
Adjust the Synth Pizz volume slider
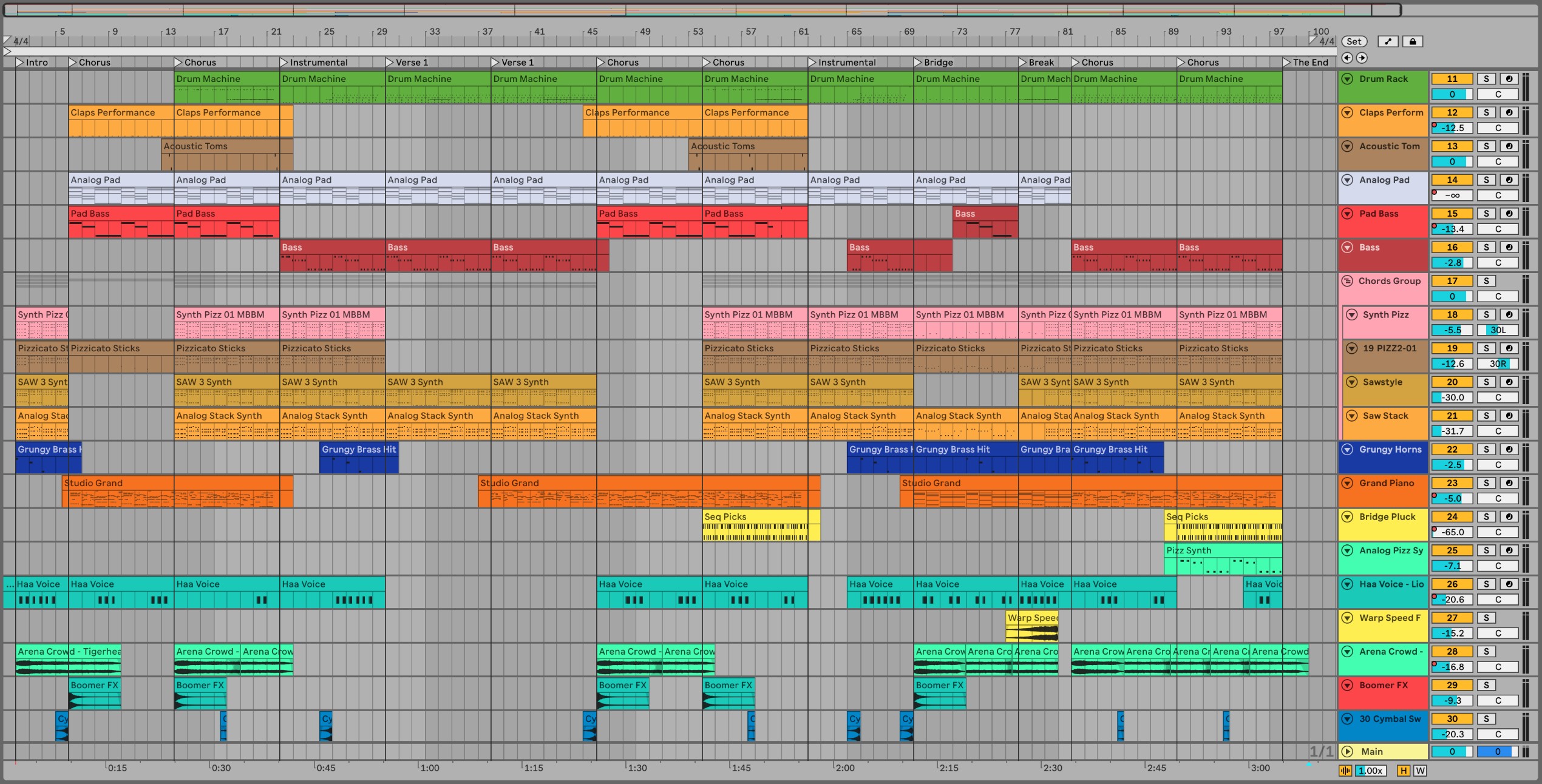click(1452, 330)
